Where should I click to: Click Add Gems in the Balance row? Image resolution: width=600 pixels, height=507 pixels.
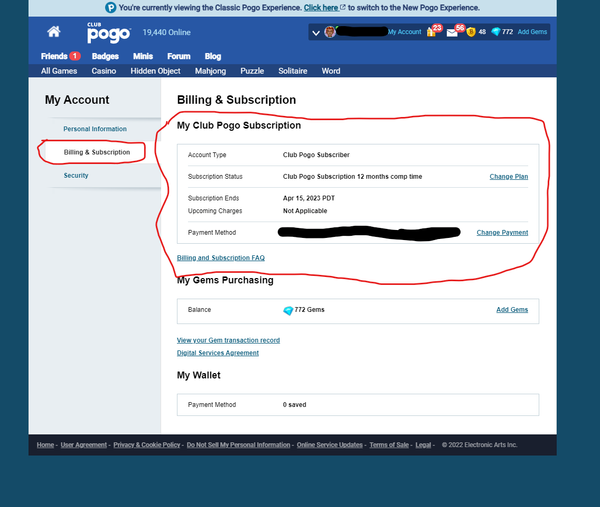point(512,310)
